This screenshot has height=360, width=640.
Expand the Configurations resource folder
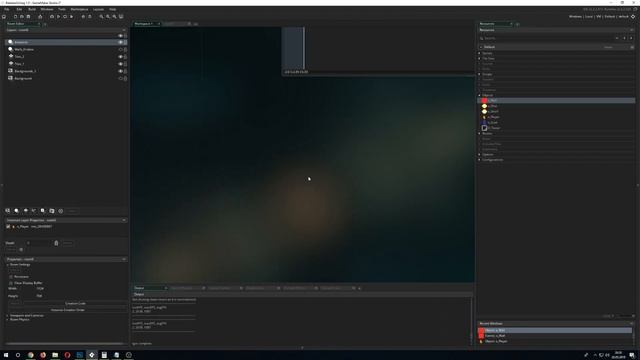[480, 160]
